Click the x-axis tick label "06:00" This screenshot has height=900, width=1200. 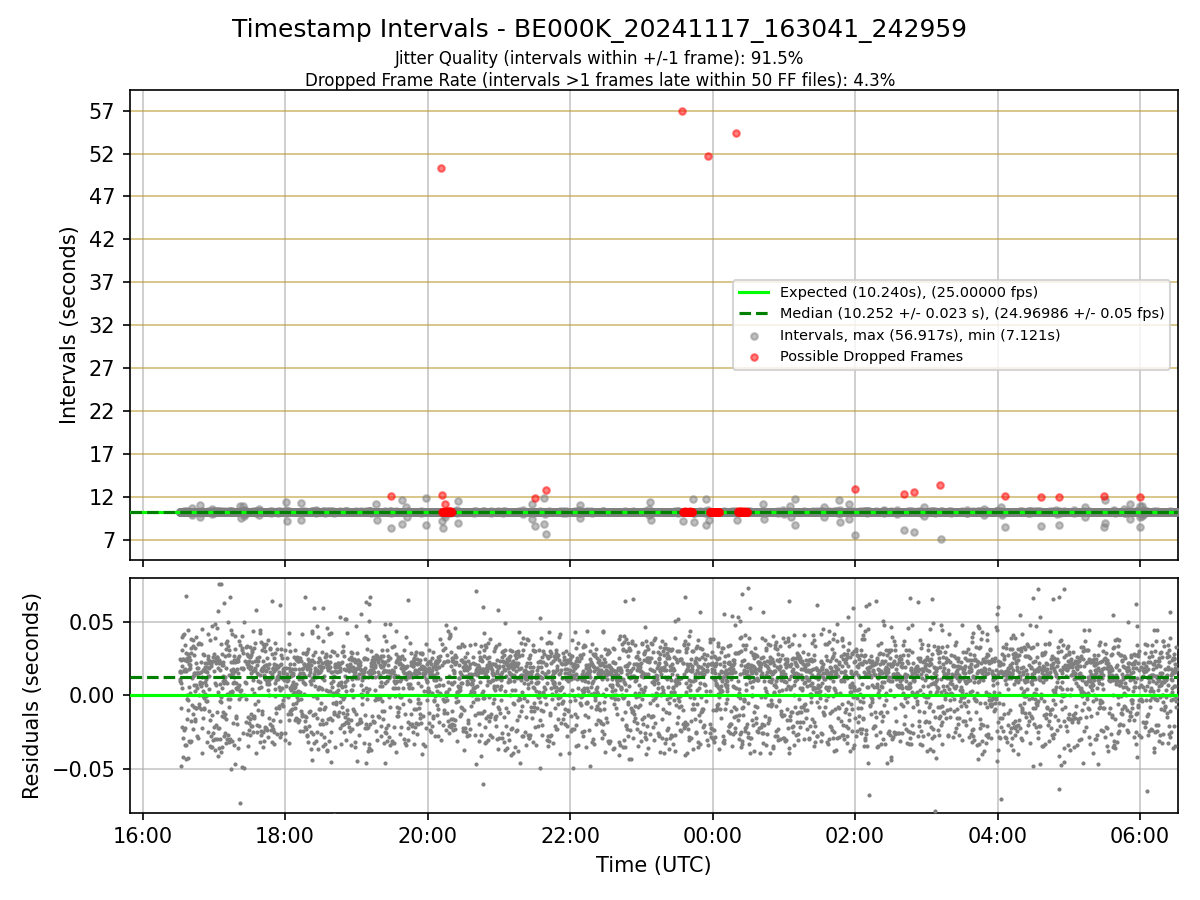[1141, 834]
